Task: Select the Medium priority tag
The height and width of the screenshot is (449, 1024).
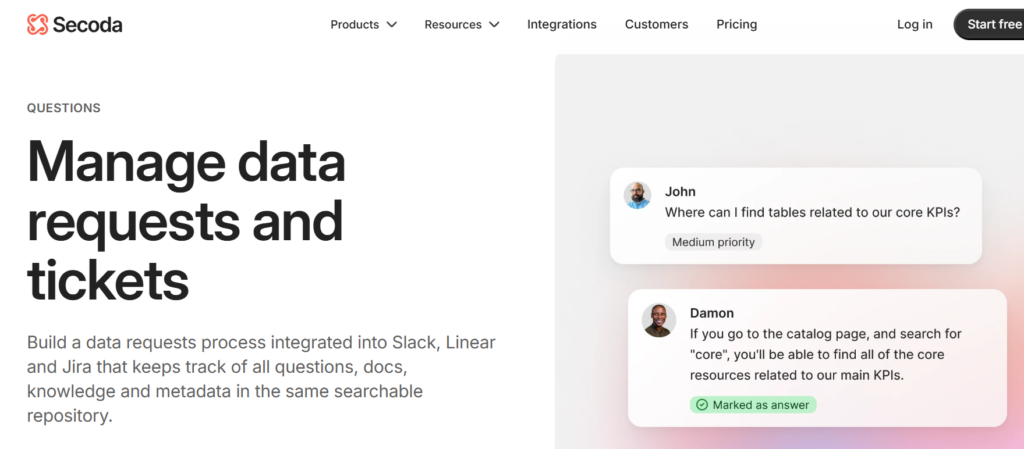Action: coord(713,242)
